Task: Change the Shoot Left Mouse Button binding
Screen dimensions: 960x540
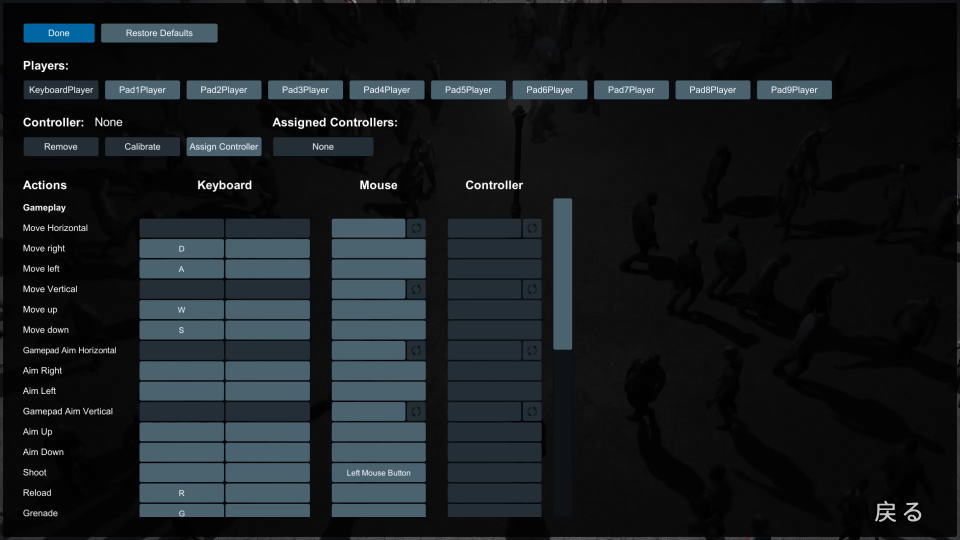Action: tap(378, 473)
